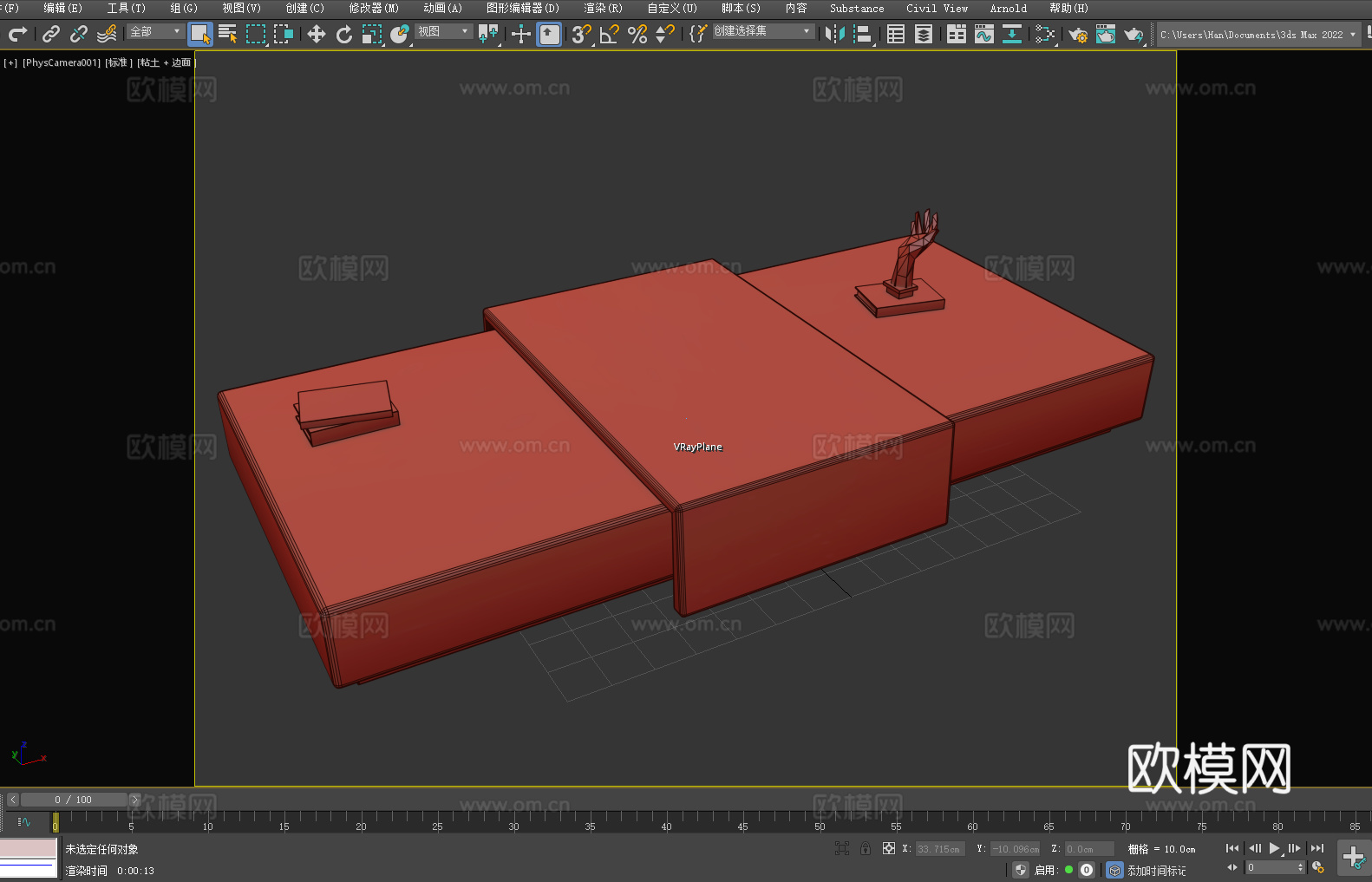Toggle 3D Snaps

582,34
